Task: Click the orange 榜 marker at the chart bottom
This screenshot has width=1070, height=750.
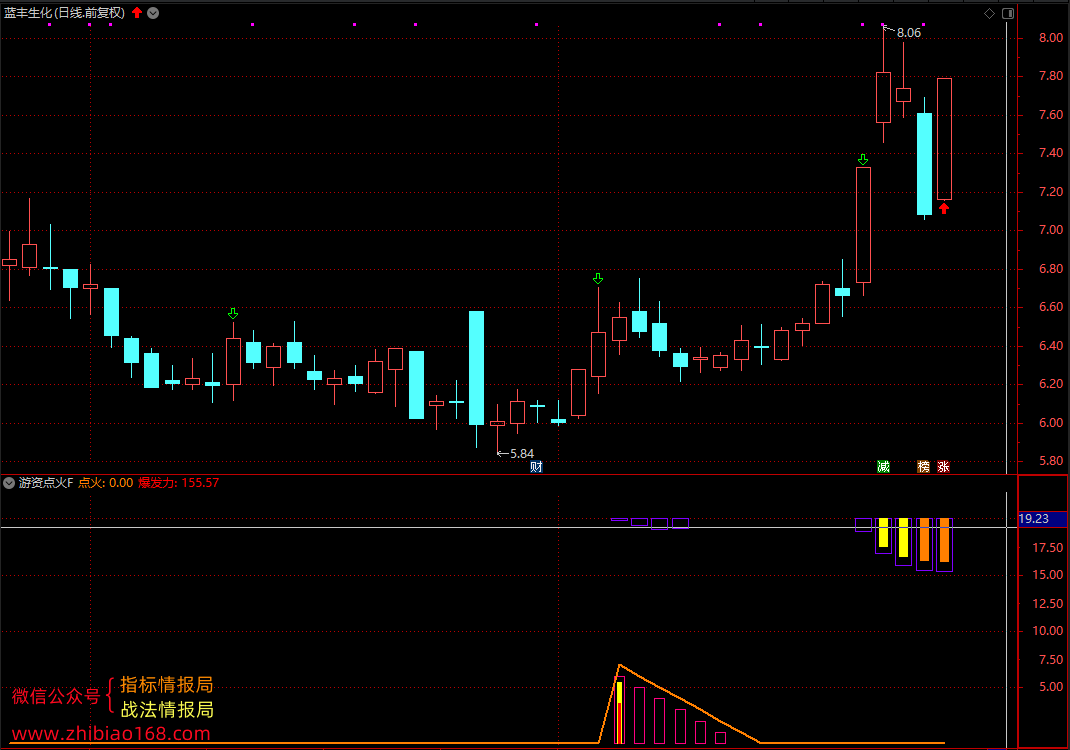Action: click(923, 467)
